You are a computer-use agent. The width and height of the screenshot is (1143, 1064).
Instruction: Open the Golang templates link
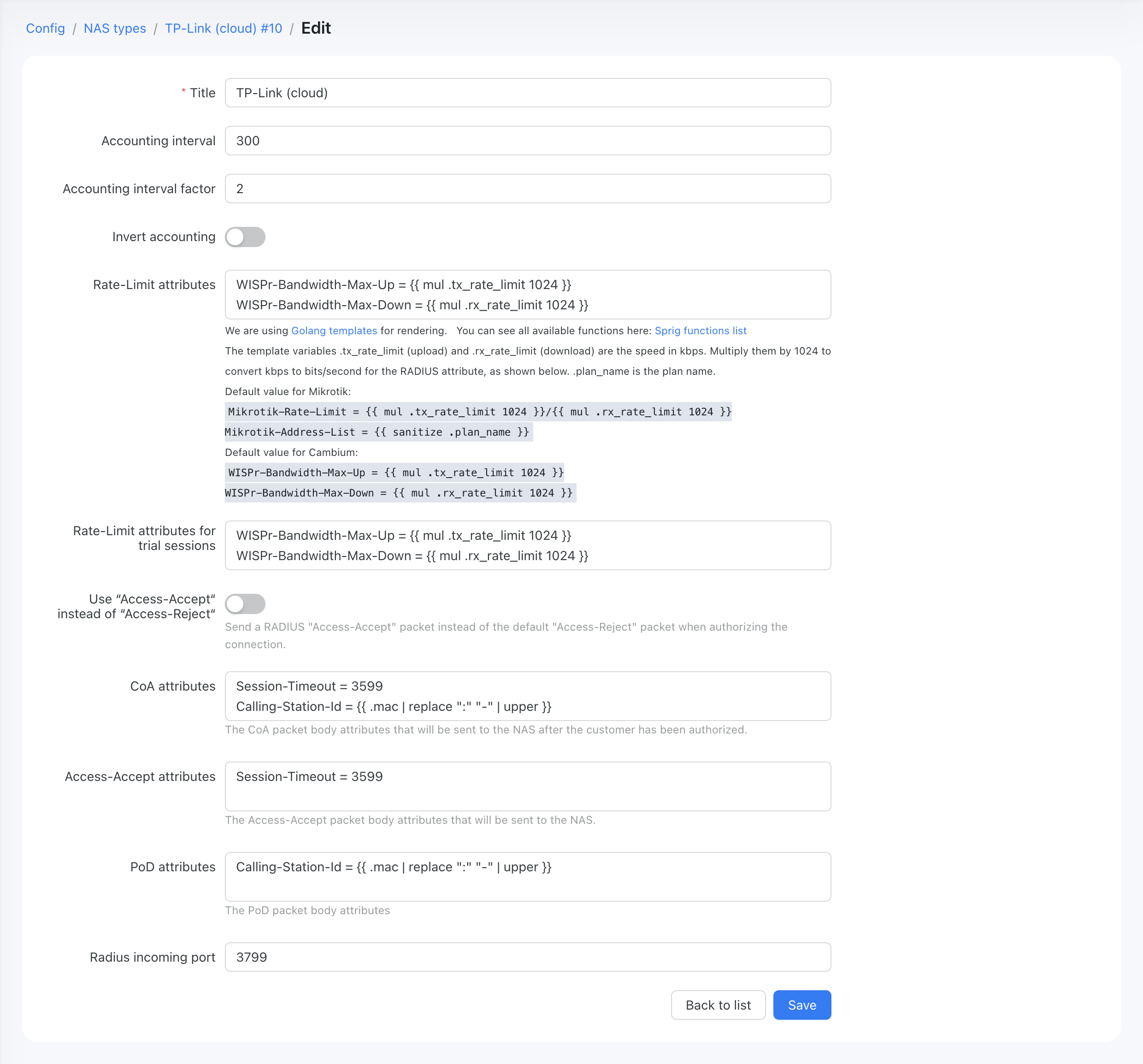click(334, 331)
